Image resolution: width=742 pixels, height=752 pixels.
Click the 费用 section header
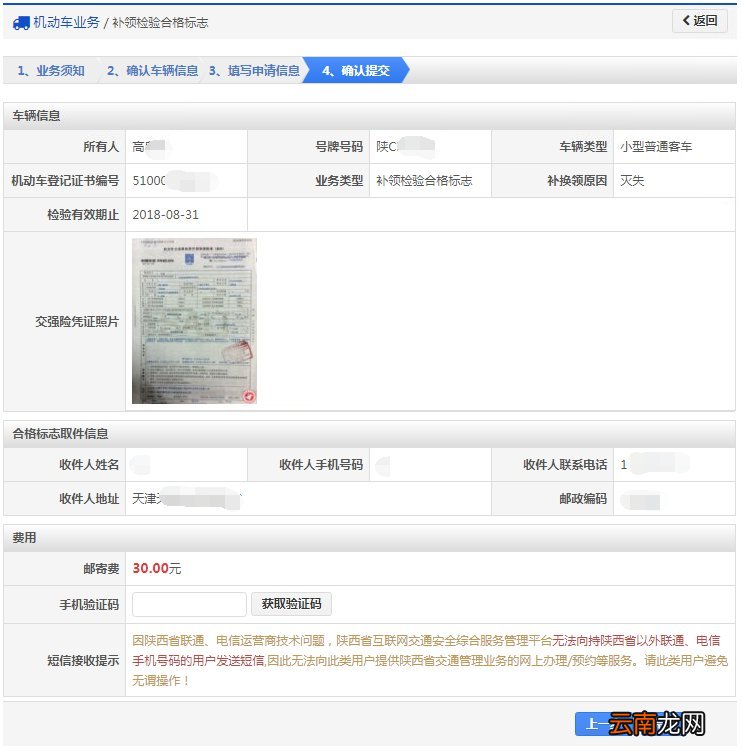coord(369,538)
